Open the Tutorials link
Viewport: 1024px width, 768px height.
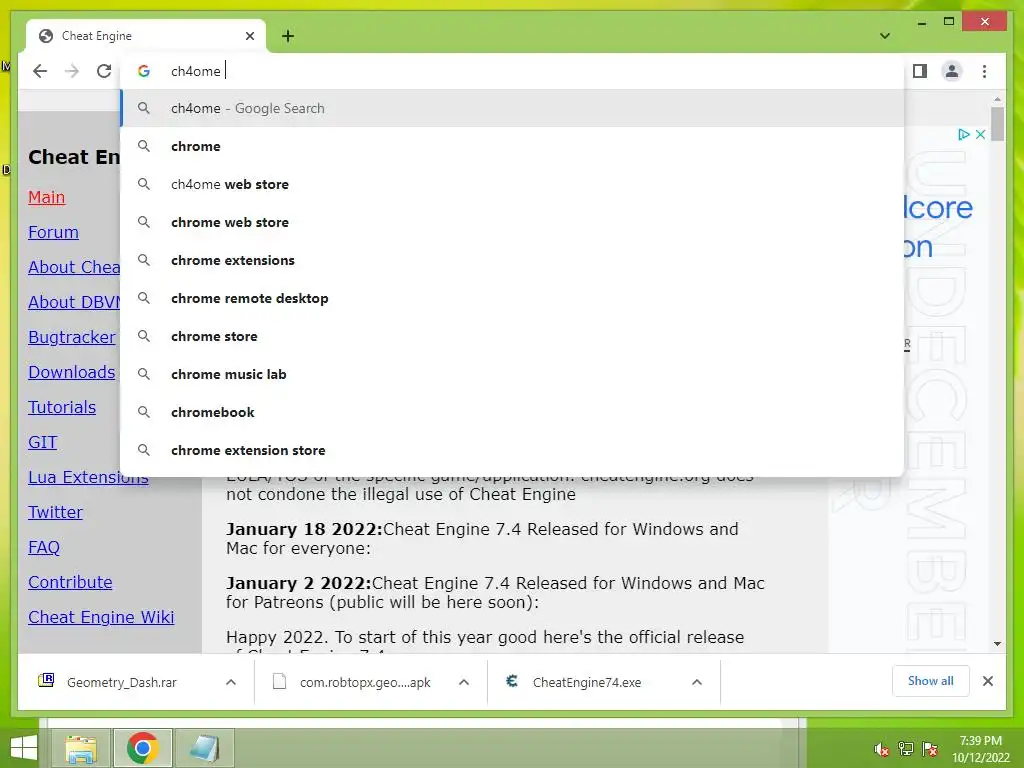click(62, 407)
